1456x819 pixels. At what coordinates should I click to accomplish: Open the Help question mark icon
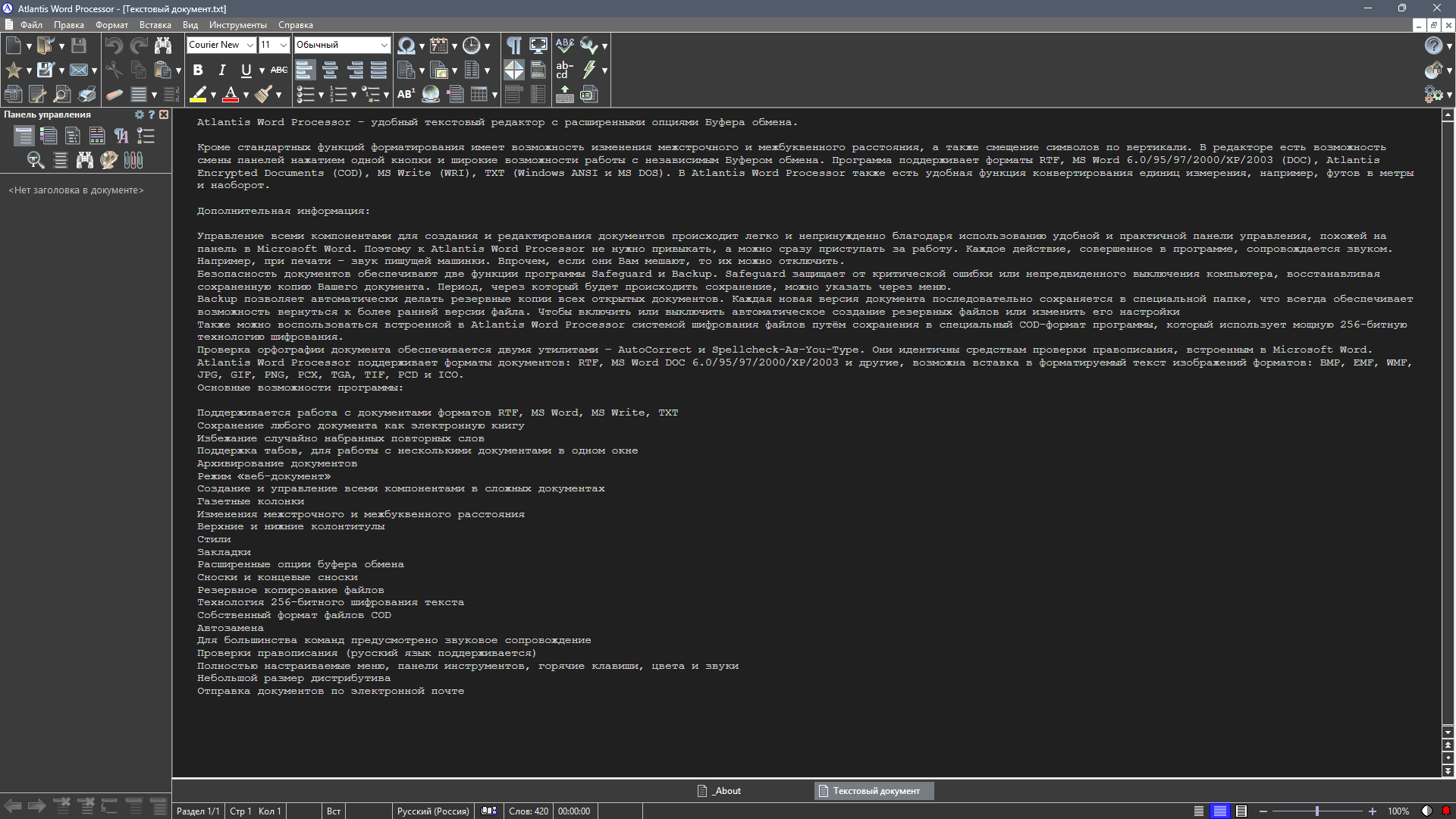[x=1433, y=45]
